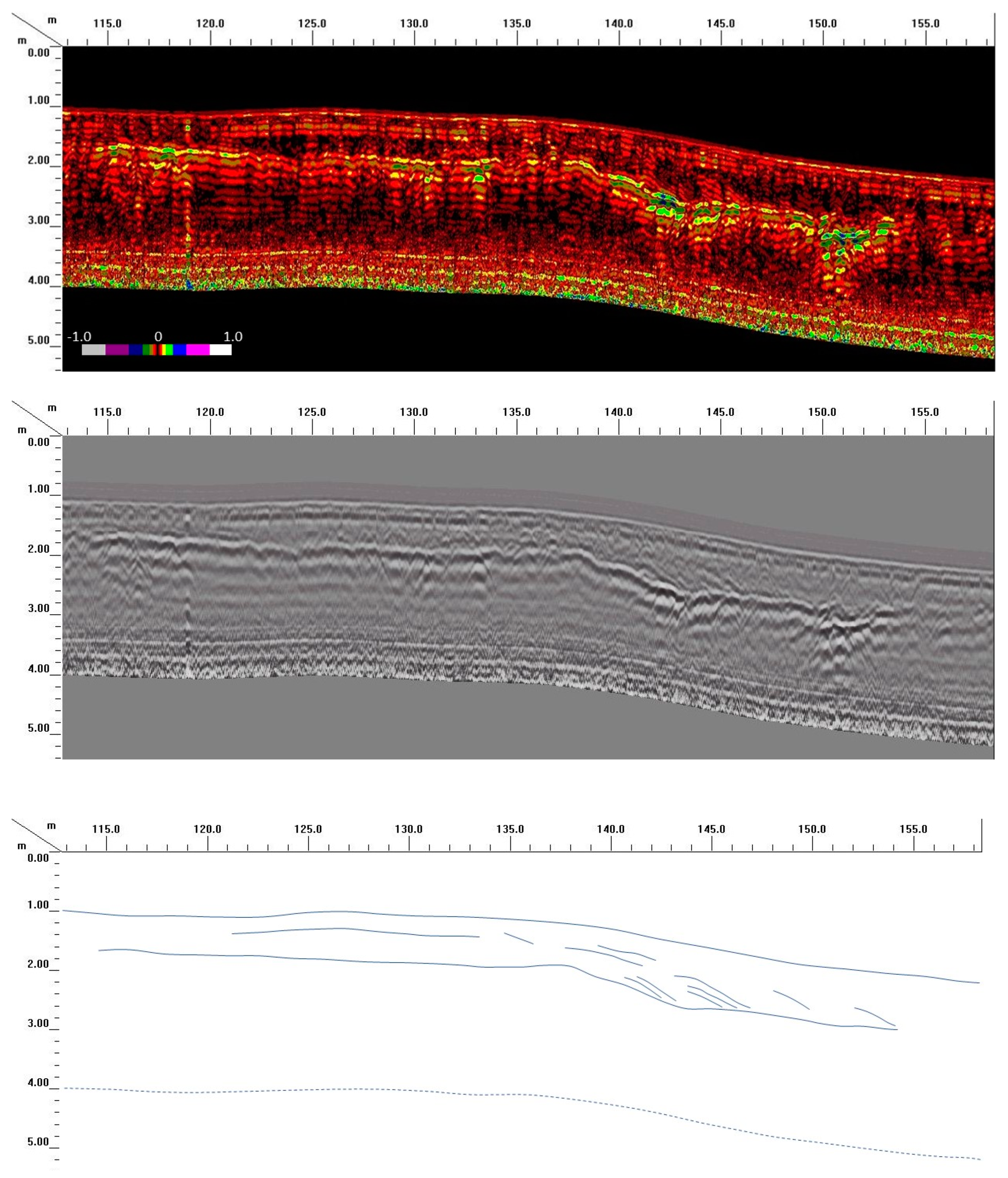Screen dimensions: 1008x1178
Task: Click the white segment at legend's right end
Action: click(220, 350)
